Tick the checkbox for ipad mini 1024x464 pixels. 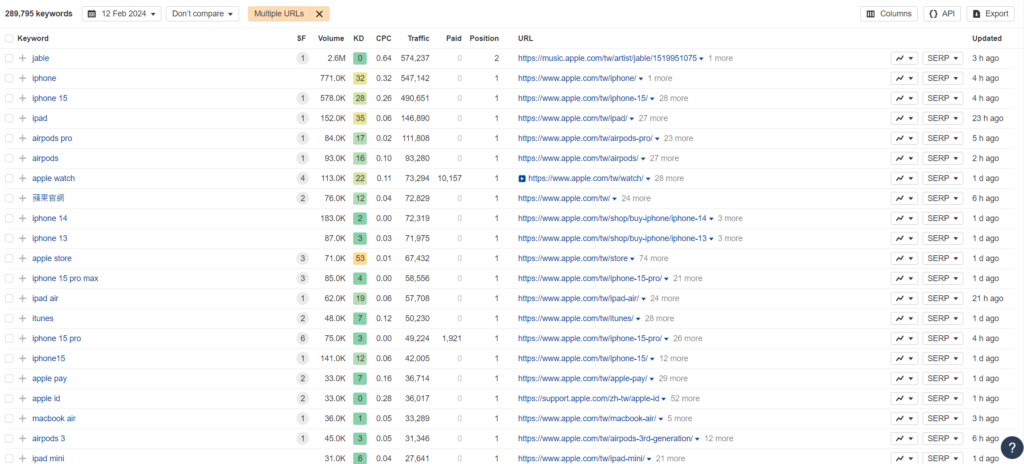pos(9,458)
